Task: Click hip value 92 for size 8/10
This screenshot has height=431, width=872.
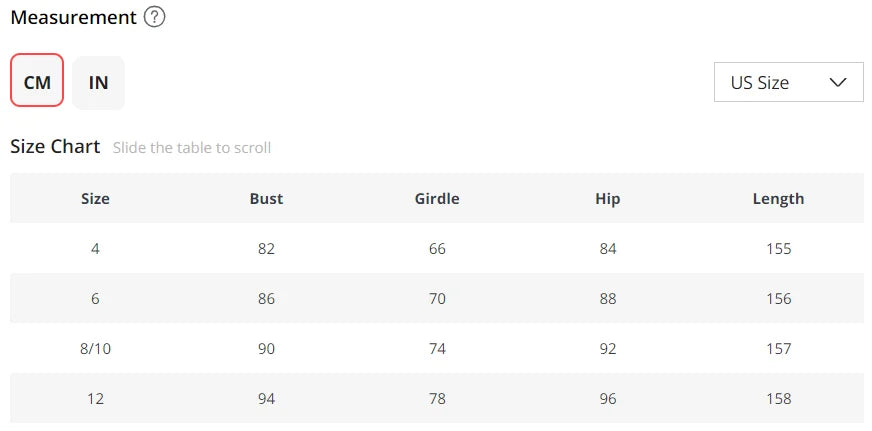Action: point(607,348)
